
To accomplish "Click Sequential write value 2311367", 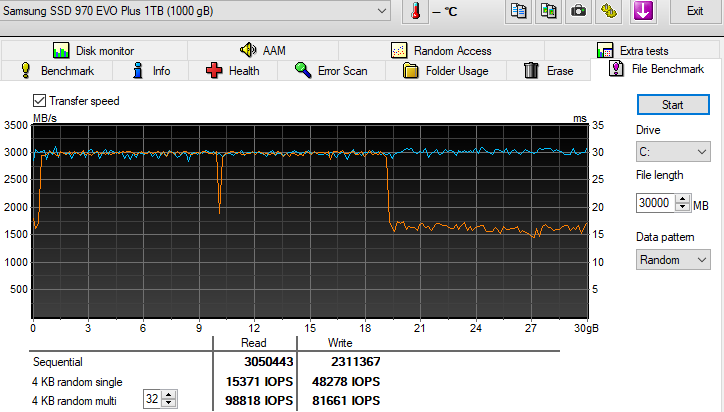I will 355,362.
